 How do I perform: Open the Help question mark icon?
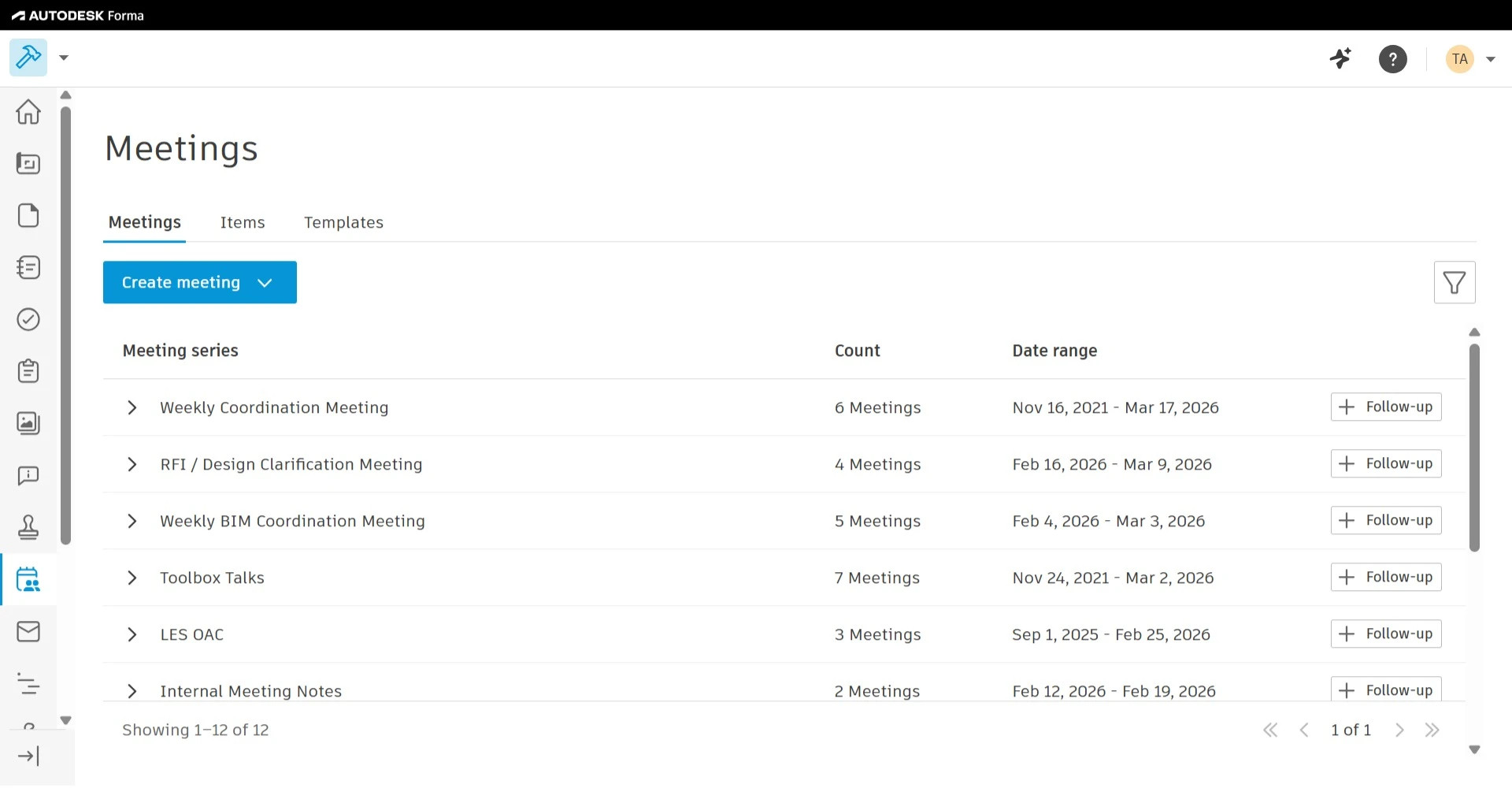(1393, 59)
